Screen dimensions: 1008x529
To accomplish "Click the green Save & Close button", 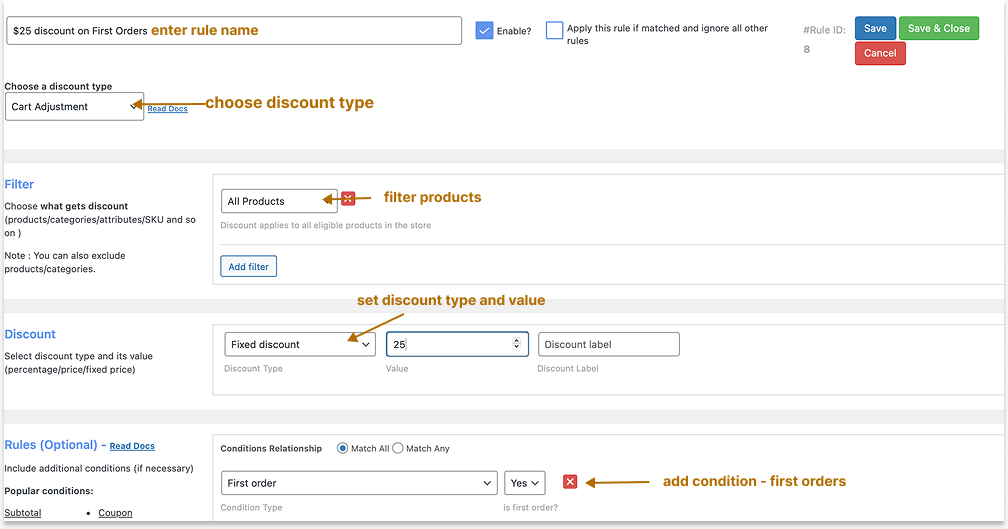I will point(939,28).
